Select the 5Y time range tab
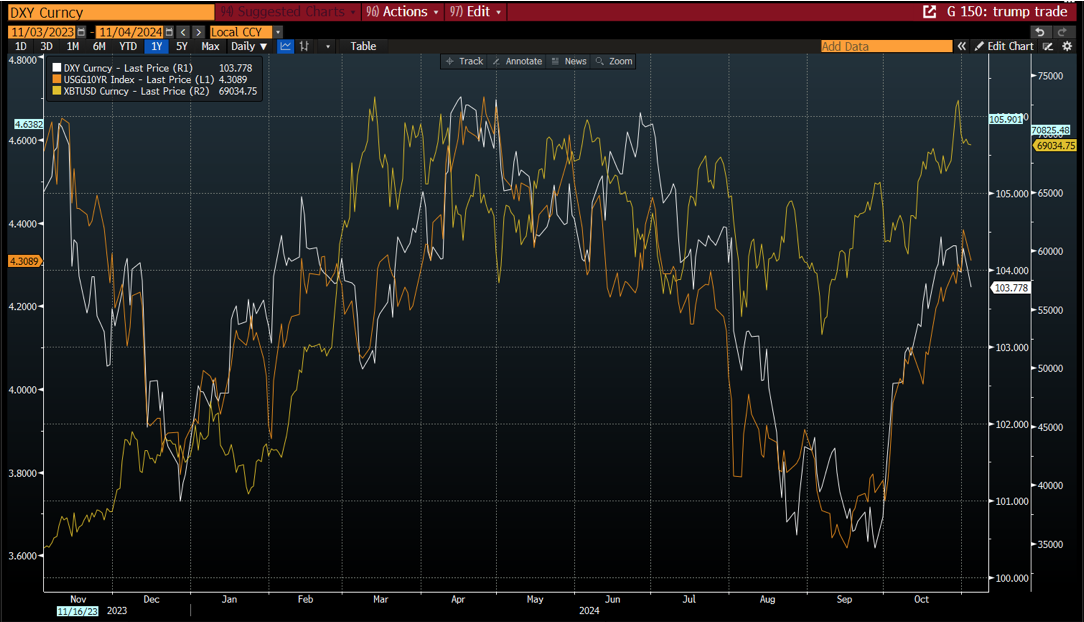 click(x=181, y=46)
